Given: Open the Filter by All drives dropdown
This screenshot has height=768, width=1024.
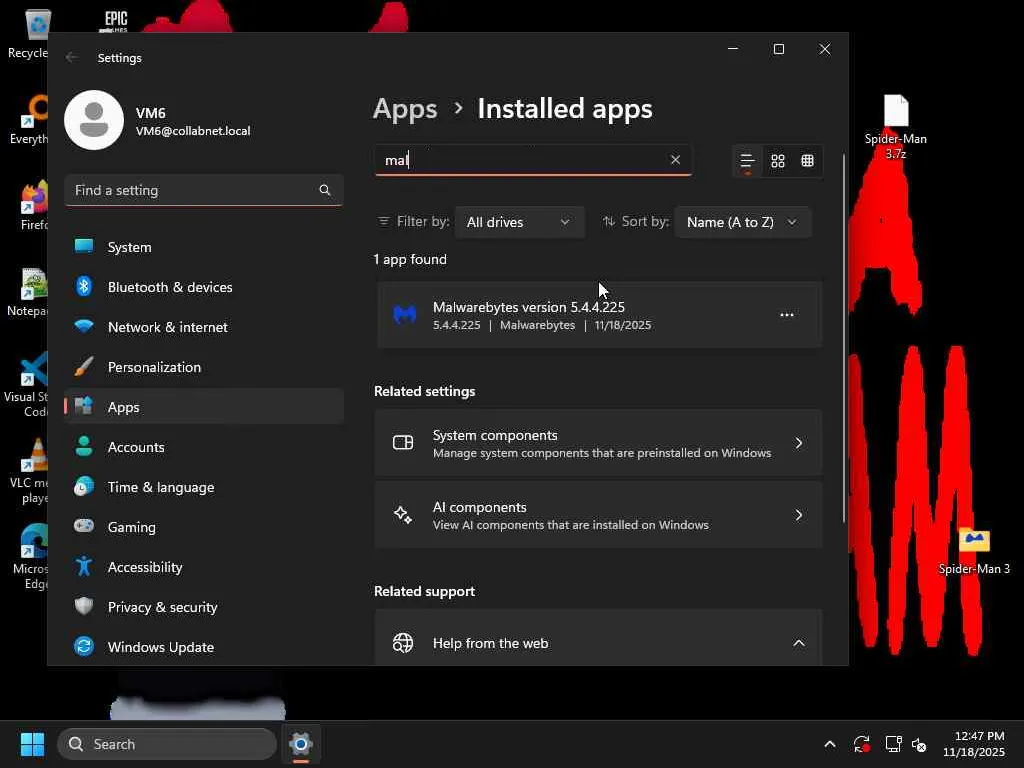Looking at the screenshot, I should (x=519, y=222).
